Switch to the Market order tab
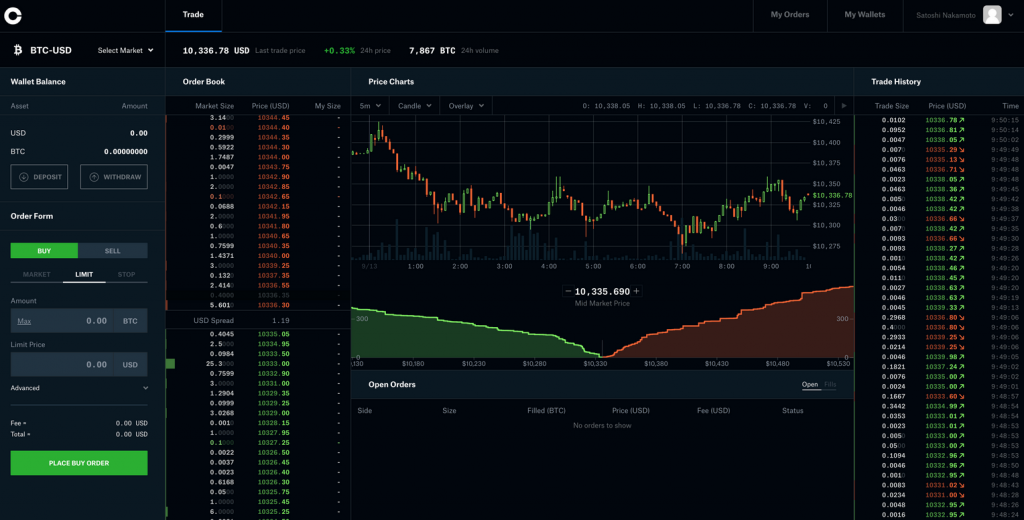 37,274
